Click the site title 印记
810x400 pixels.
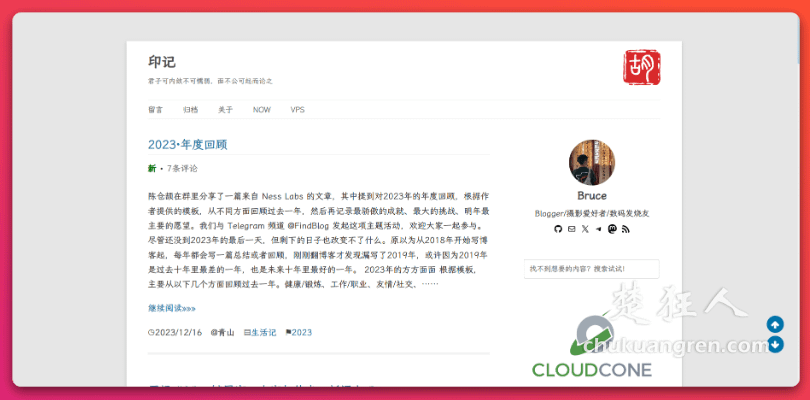coord(162,62)
